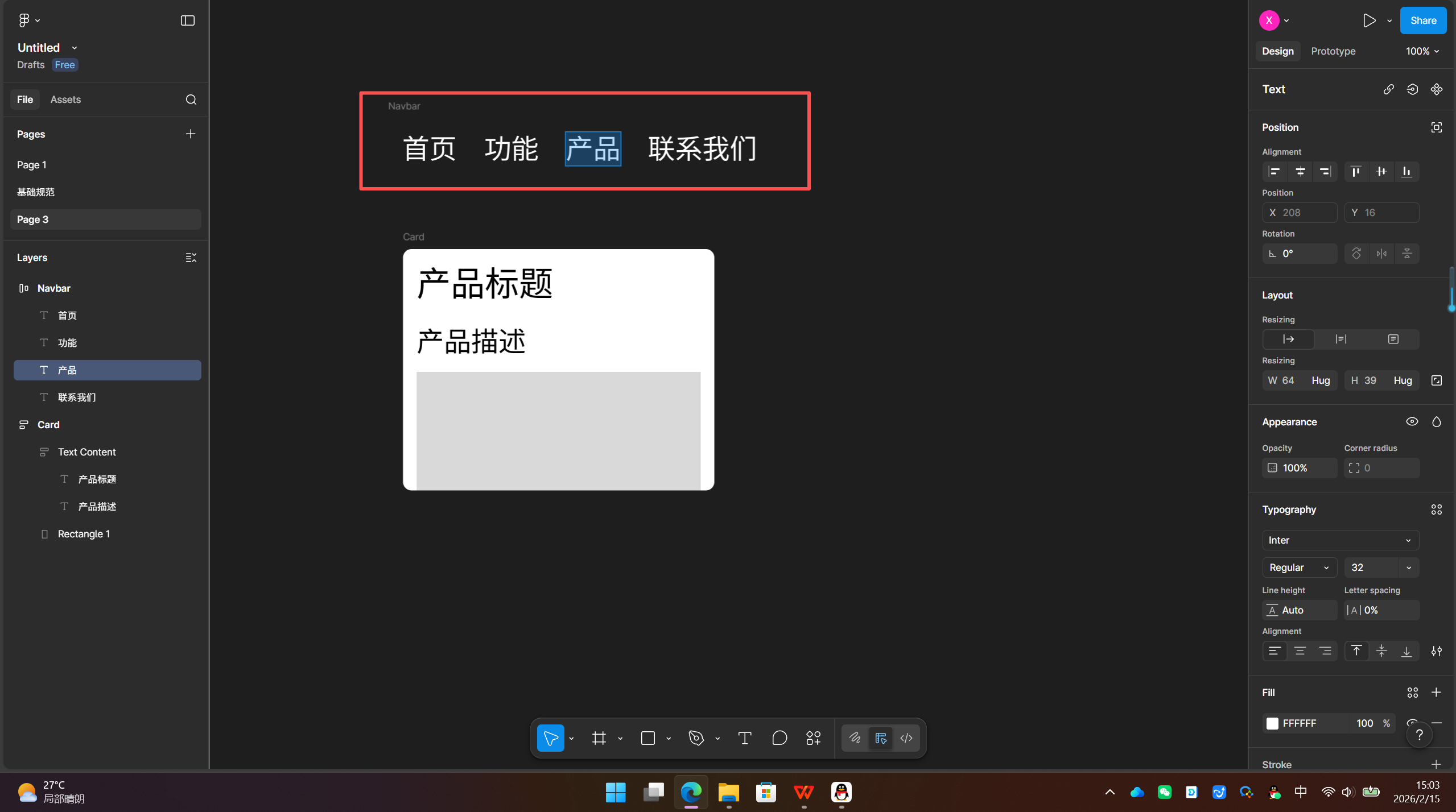Toggle Hug sizing for width
Viewport: 1456px width, 812px height.
[1321, 380]
